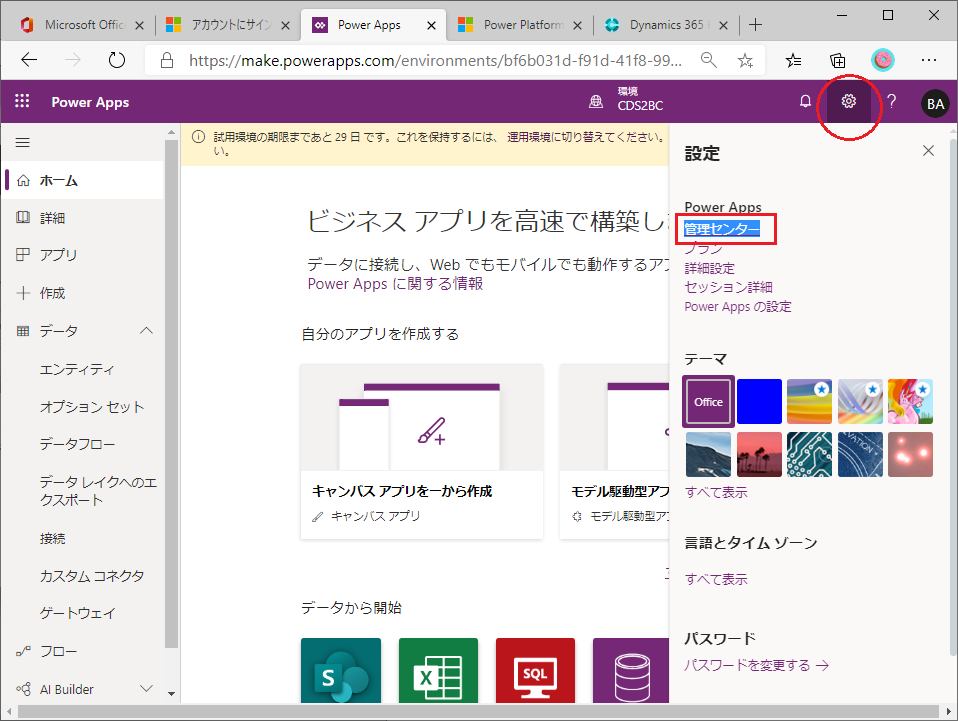Open オプション セット under データ
Image resolution: width=958 pixels, height=721 pixels.
click(92, 406)
